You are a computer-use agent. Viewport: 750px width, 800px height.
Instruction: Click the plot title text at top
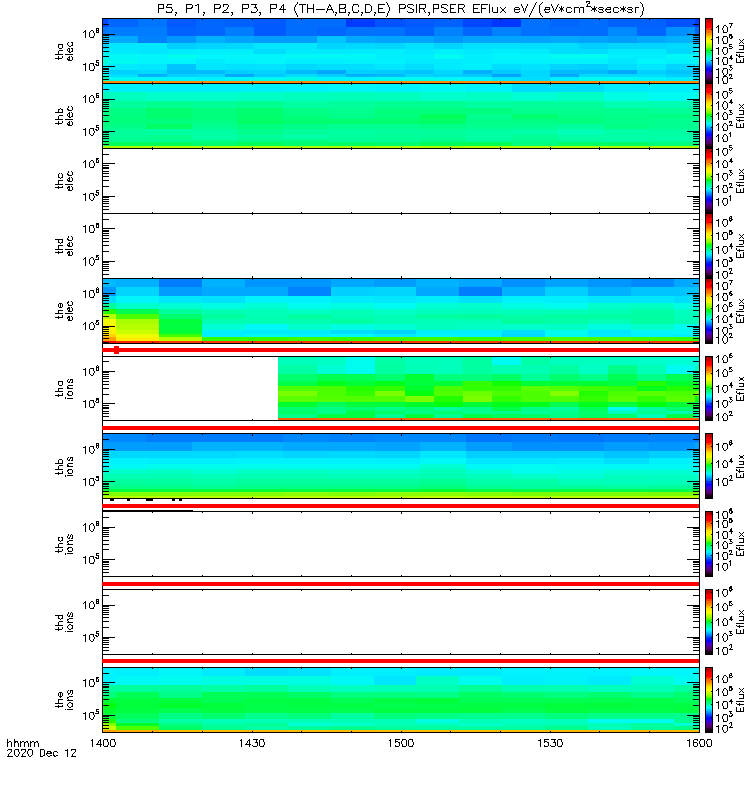click(x=401, y=9)
